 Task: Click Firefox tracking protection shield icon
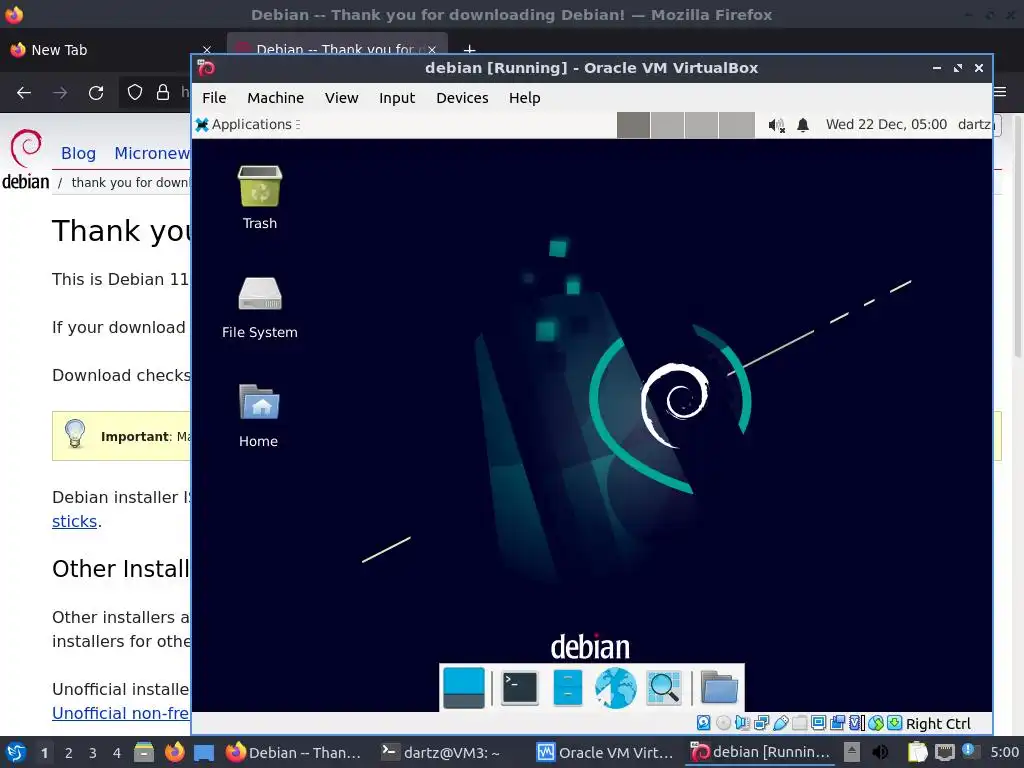tap(135, 93)
